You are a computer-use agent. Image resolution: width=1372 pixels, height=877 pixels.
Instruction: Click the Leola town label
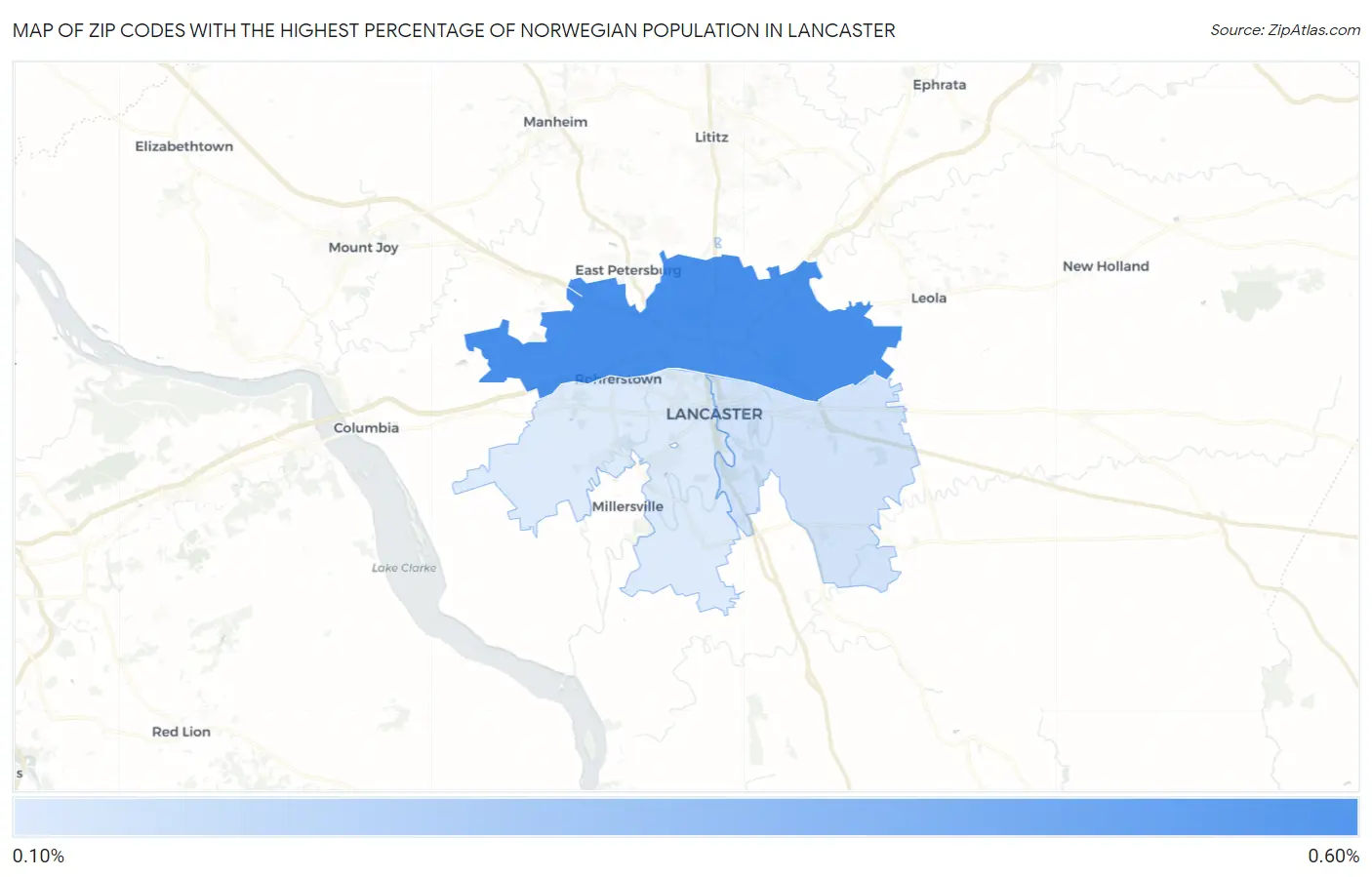pyautogui.click(x=928, y=299)
